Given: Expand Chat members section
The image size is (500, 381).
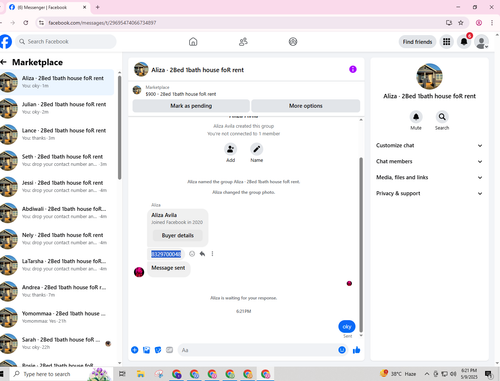Looking at the screenshot, I should (x=429, y=161).
